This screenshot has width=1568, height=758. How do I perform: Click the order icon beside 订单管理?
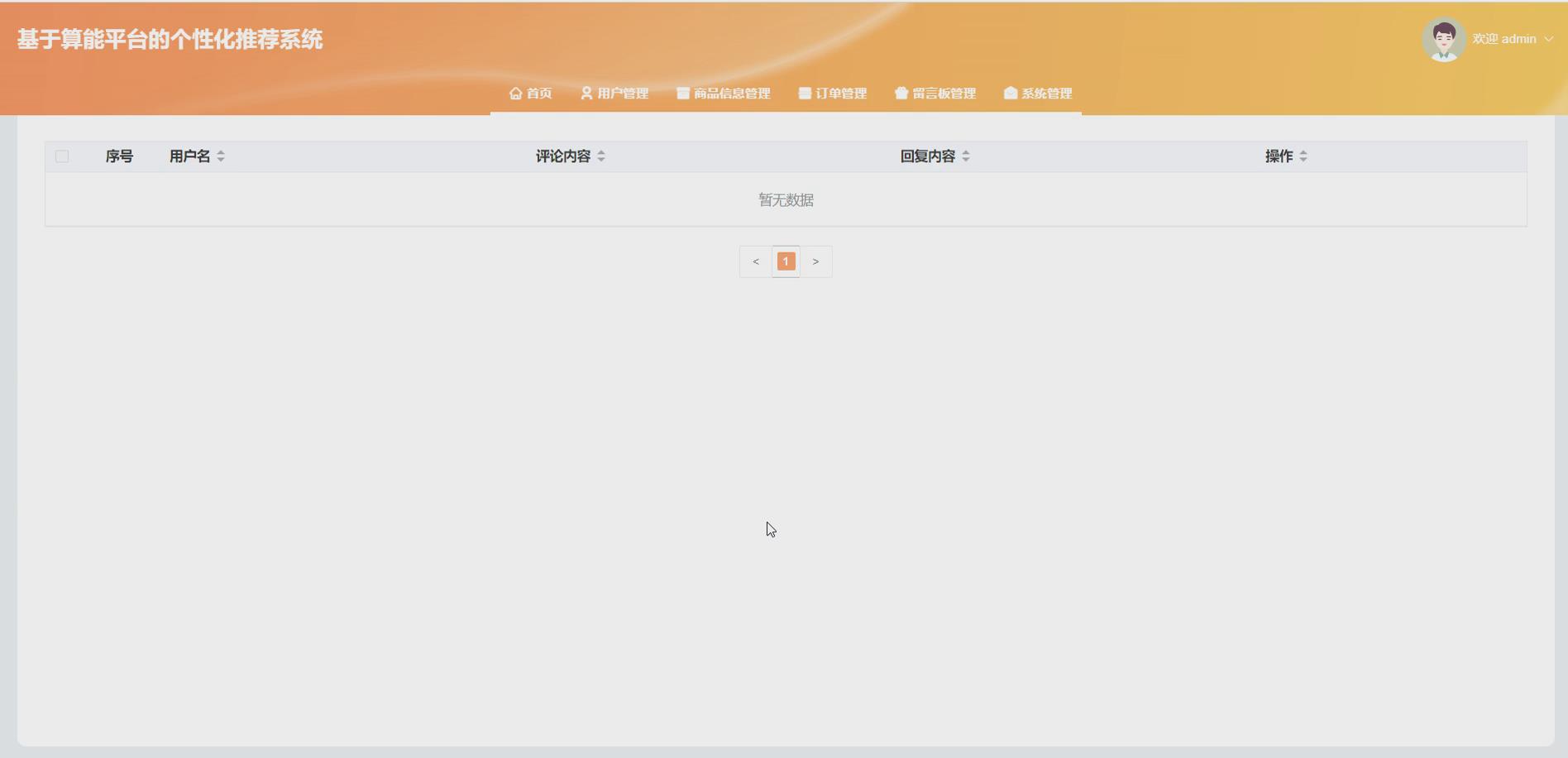pos(803,93)
